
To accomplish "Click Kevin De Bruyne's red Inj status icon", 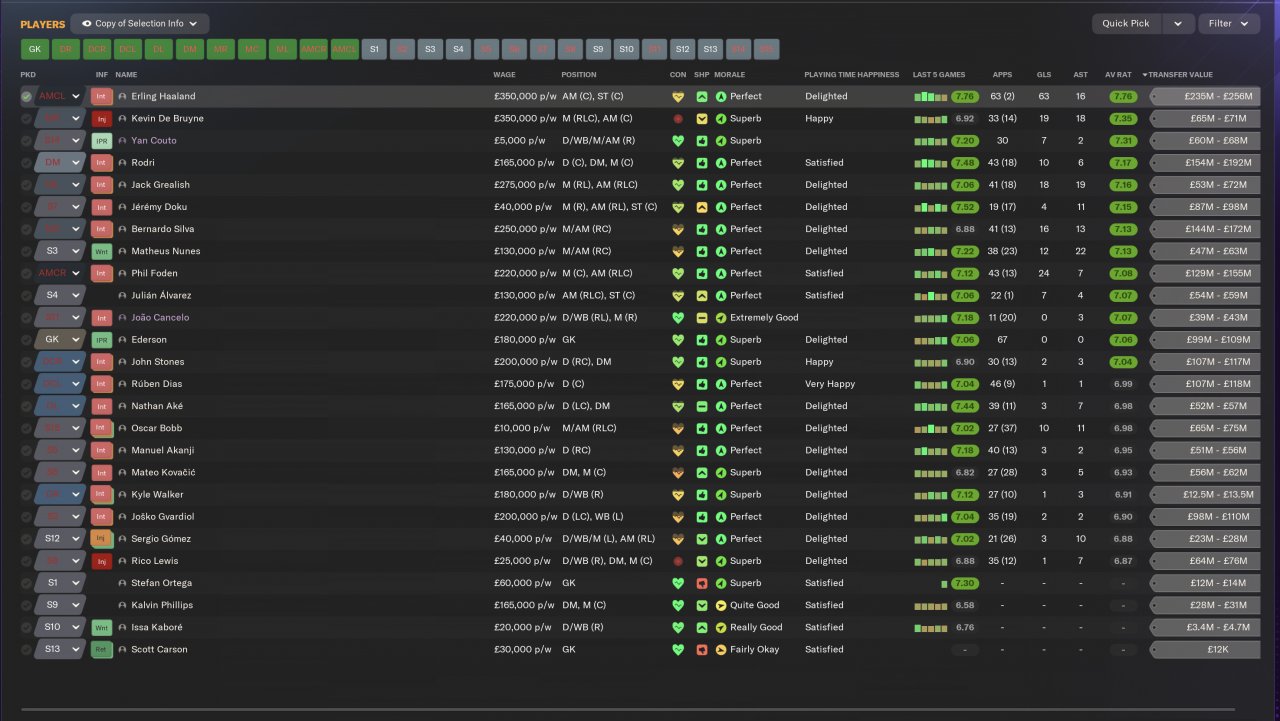I will (101, 119).
